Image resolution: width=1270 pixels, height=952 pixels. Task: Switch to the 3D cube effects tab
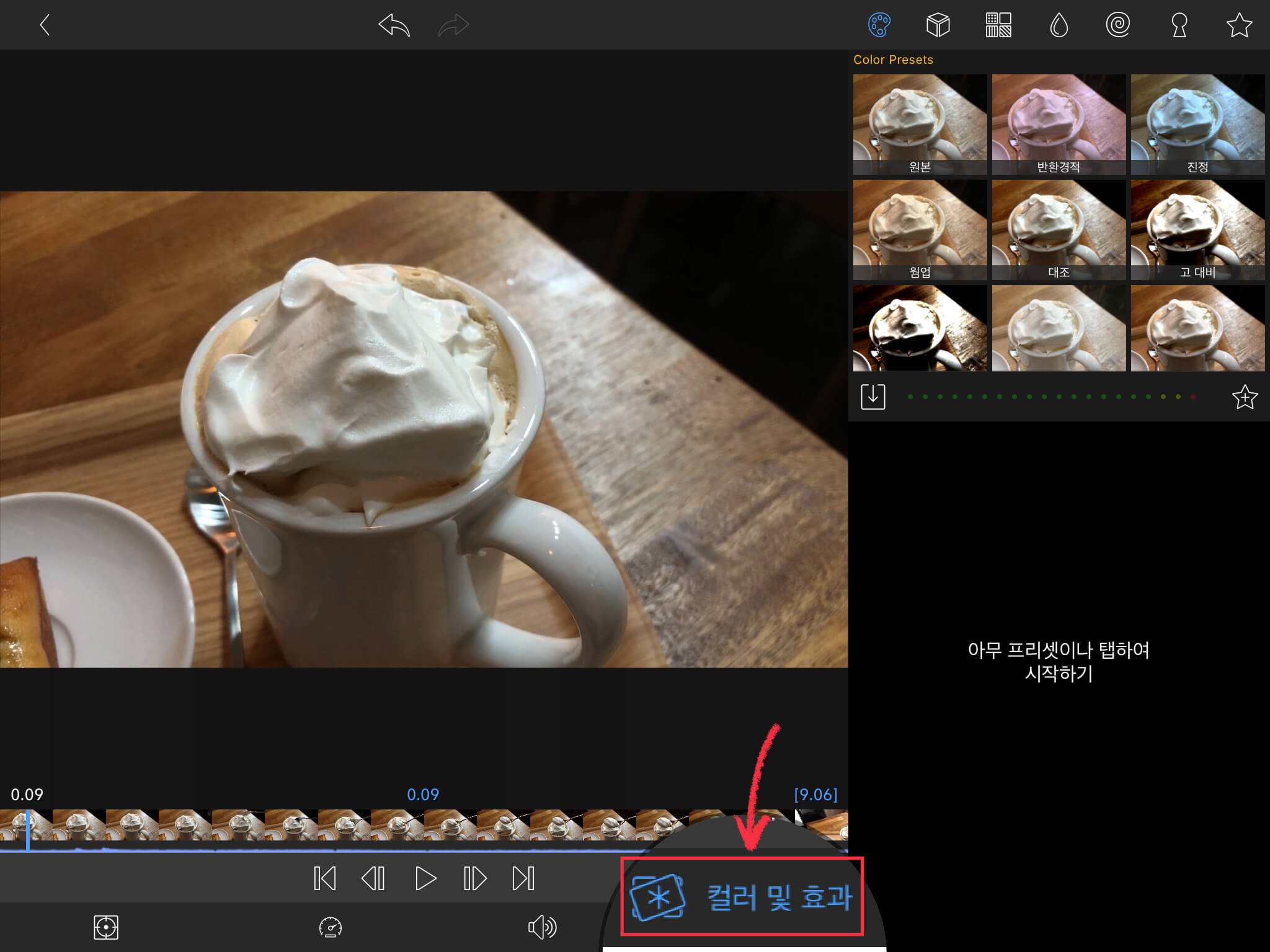(938, 25)
